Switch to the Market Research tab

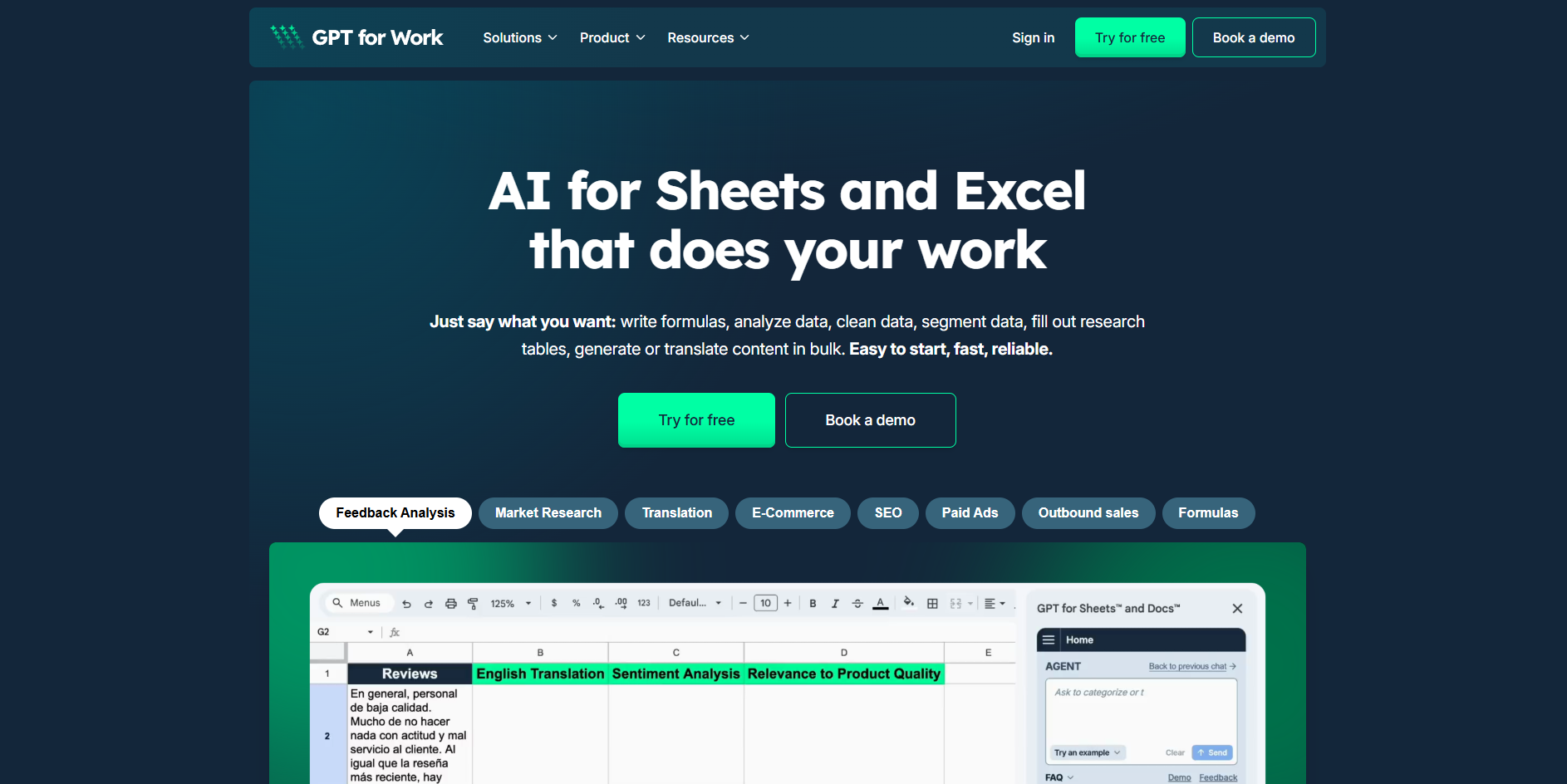pyautogui.click(x=548, y=513)
